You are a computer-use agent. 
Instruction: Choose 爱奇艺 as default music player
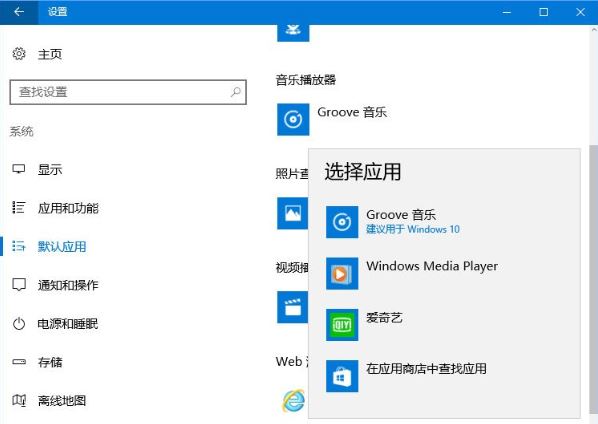tap(384, 317)
